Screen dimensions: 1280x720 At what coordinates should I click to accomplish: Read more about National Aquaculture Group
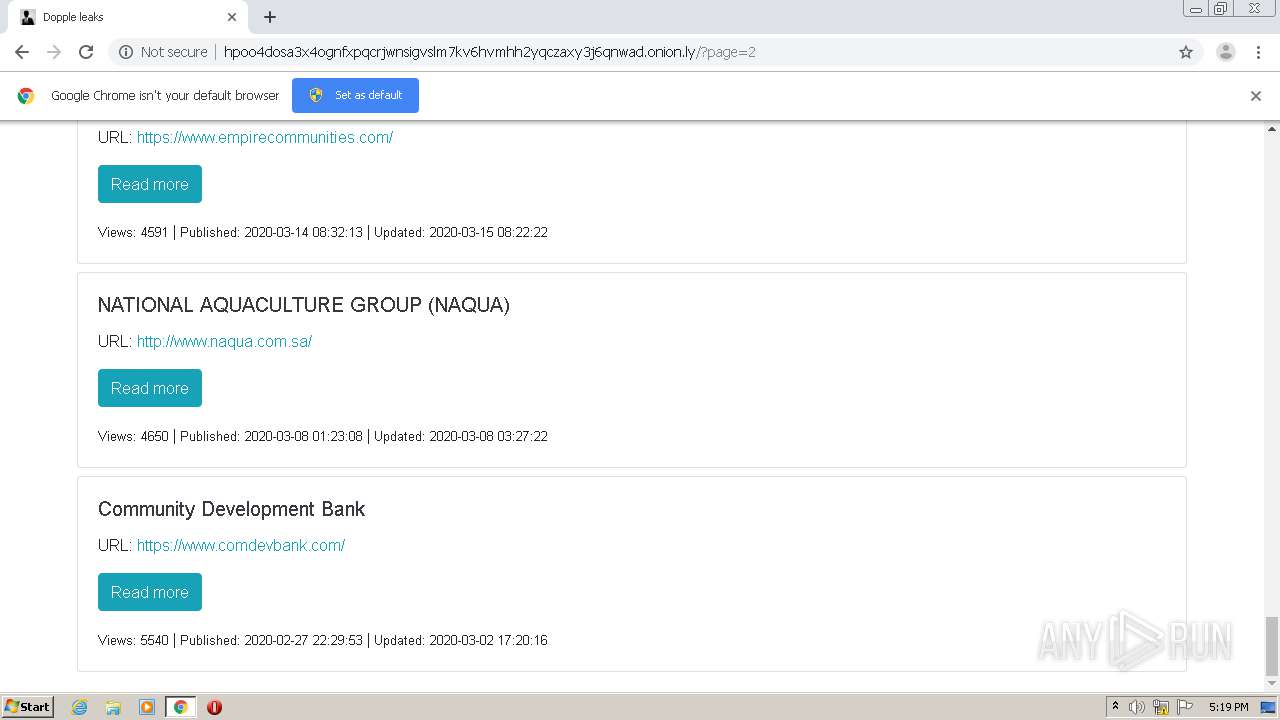point(150,388)
